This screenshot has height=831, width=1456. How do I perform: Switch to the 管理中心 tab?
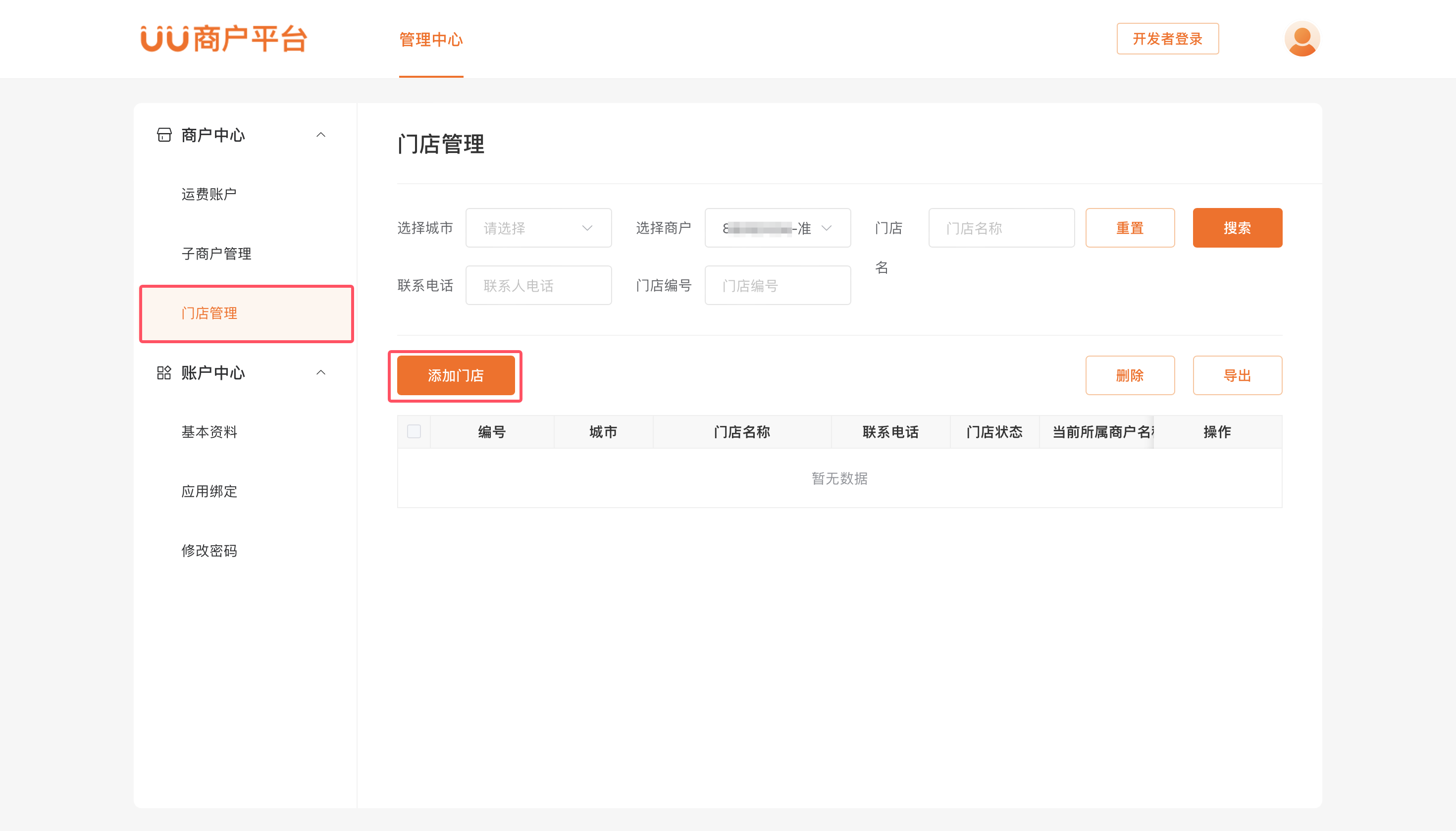click(431, 40)
